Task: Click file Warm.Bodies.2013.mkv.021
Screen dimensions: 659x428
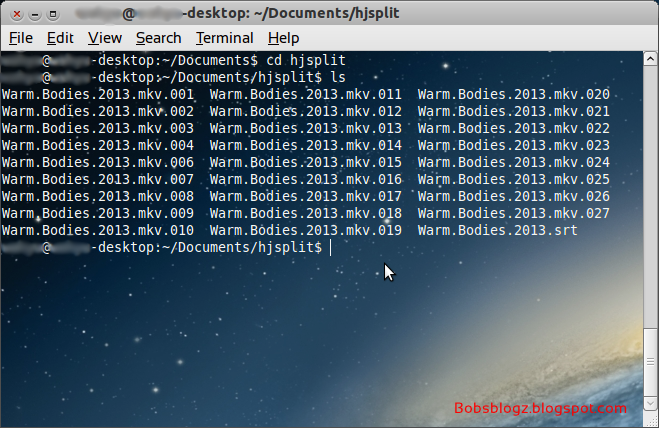Action: click(x=514, y=111)
